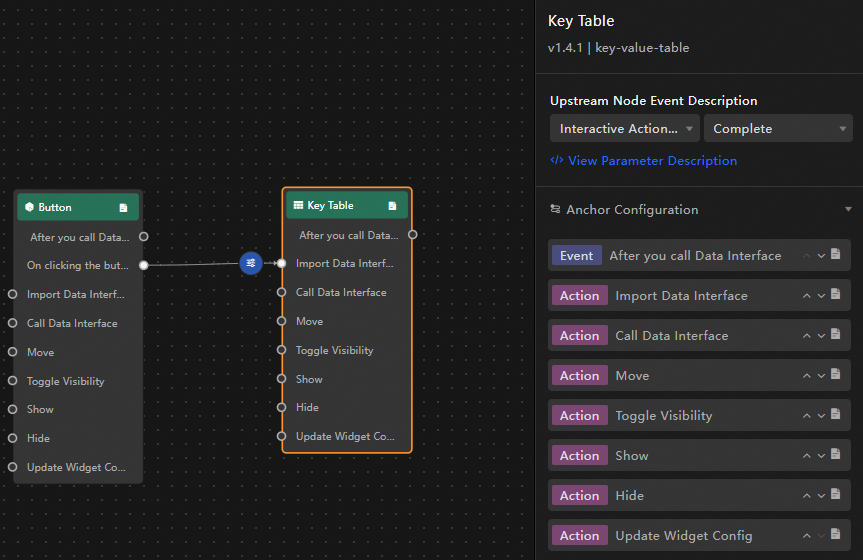The height and width of the screenshot is (560, 863).
Task: Click the up arrow on the Update Widget Config row
Action: pyautogui.click(x=806, y=535)
